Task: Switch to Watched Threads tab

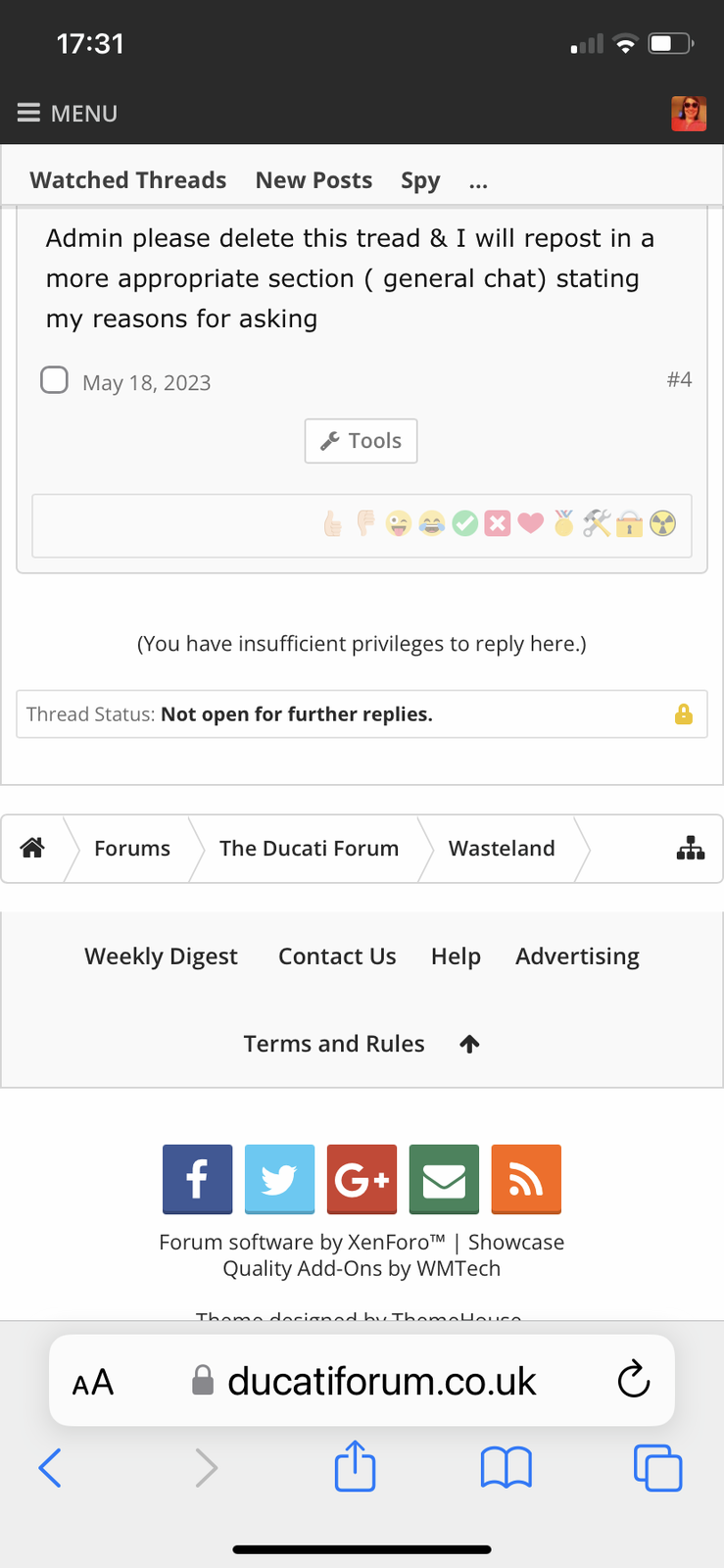Action: pyautogui.click(x=128, y=180)
